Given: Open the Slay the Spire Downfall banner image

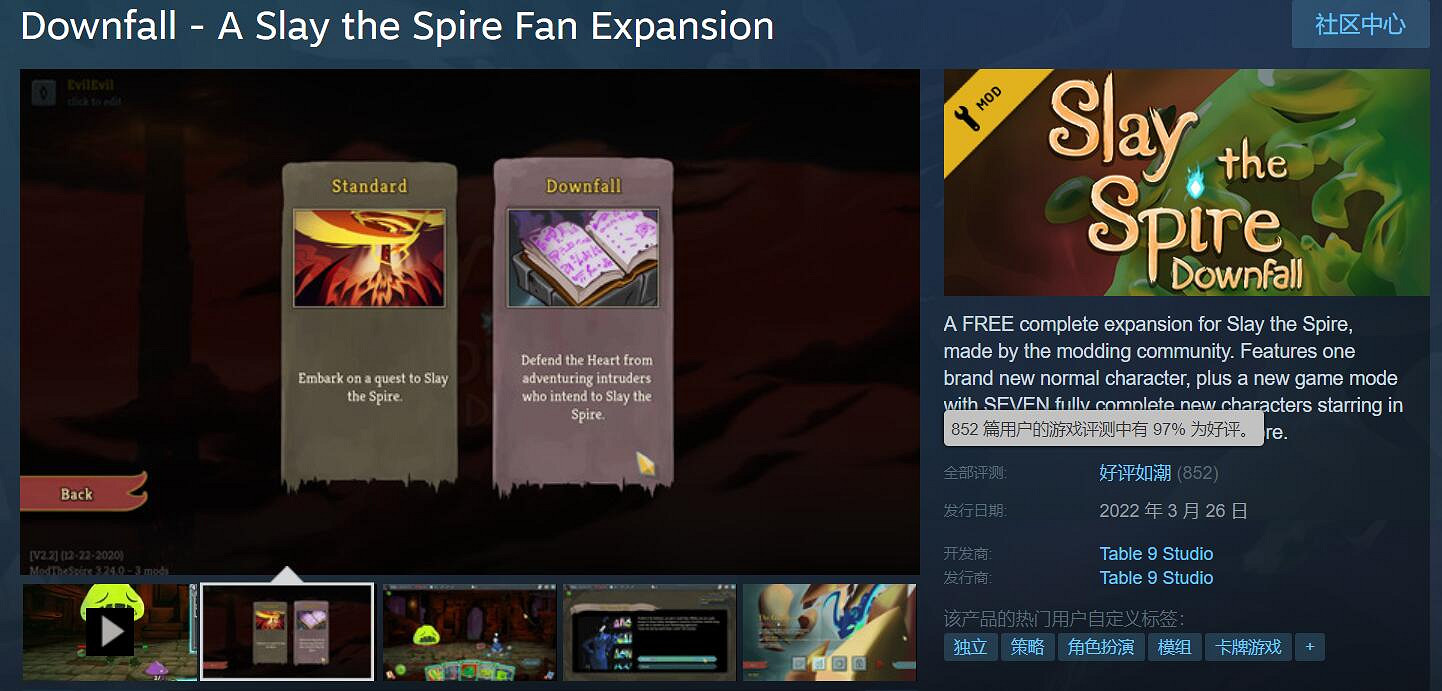Looking at the screenshot, I should pyautogui.click(x=1186, y=182).
